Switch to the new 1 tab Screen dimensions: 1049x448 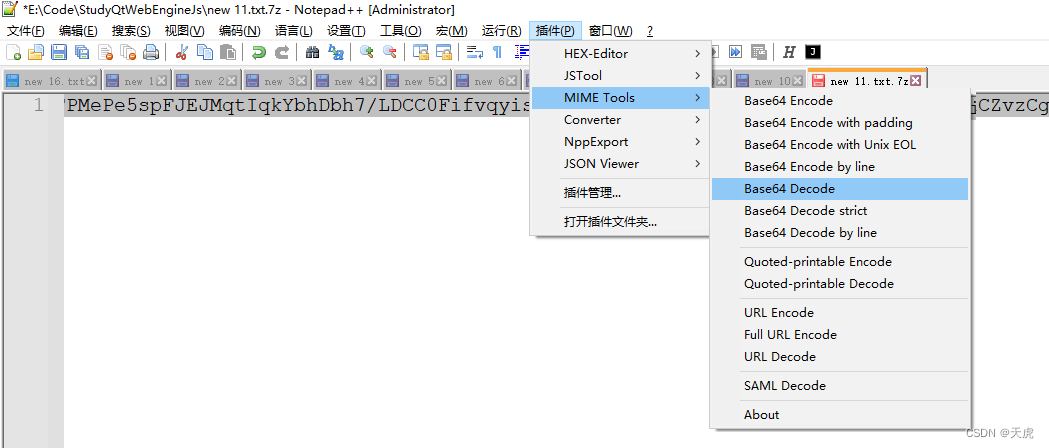[136, 80]
